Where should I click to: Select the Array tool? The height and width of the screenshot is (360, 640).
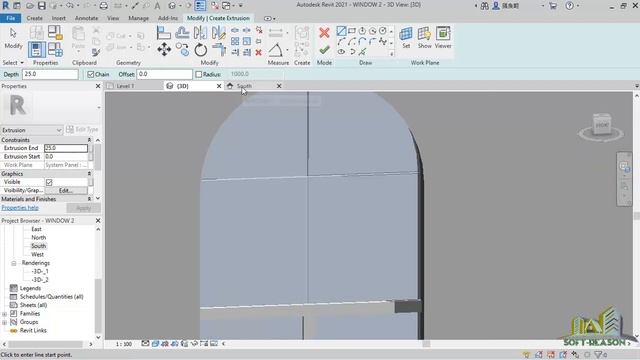(235, 41)
